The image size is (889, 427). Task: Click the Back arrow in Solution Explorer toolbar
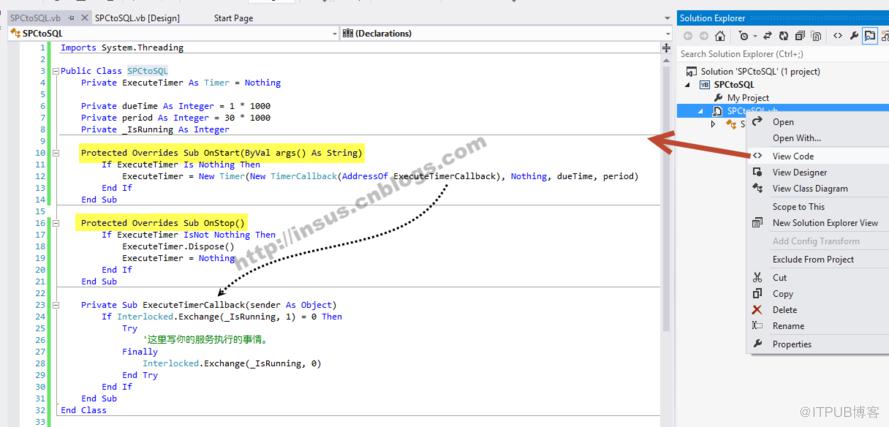[688, 36]
